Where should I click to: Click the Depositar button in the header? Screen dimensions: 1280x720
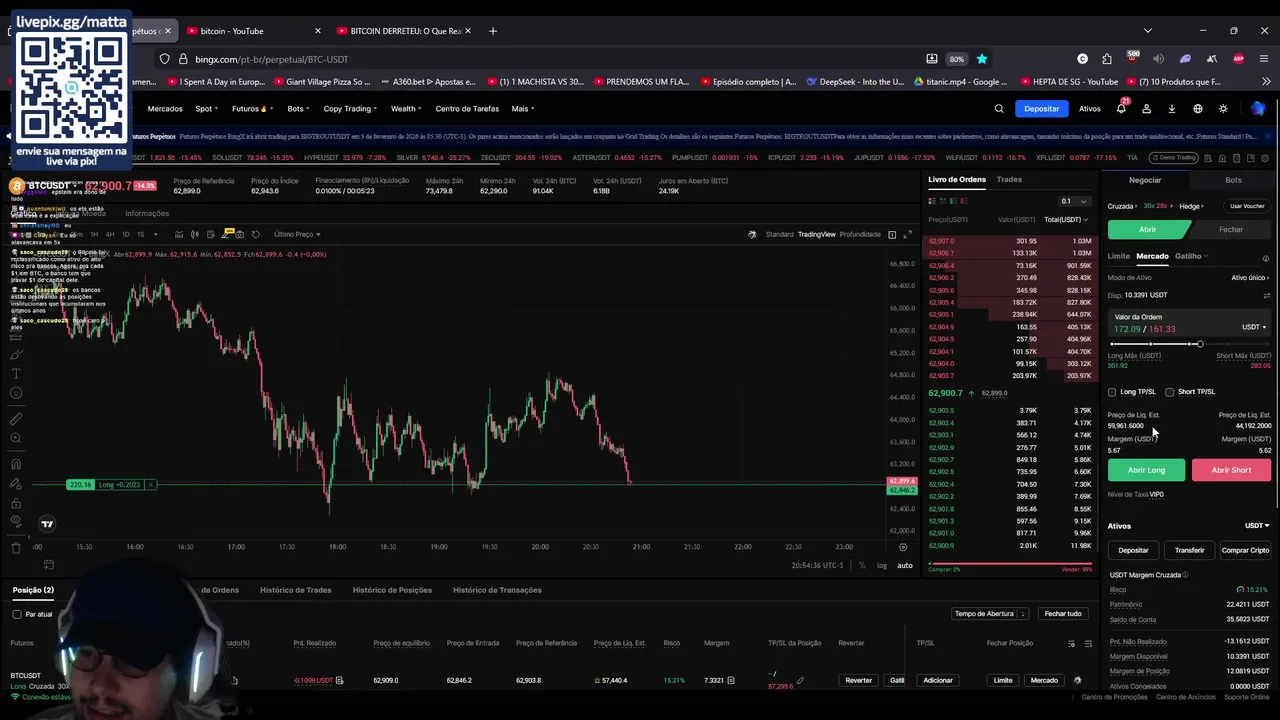1041,109
